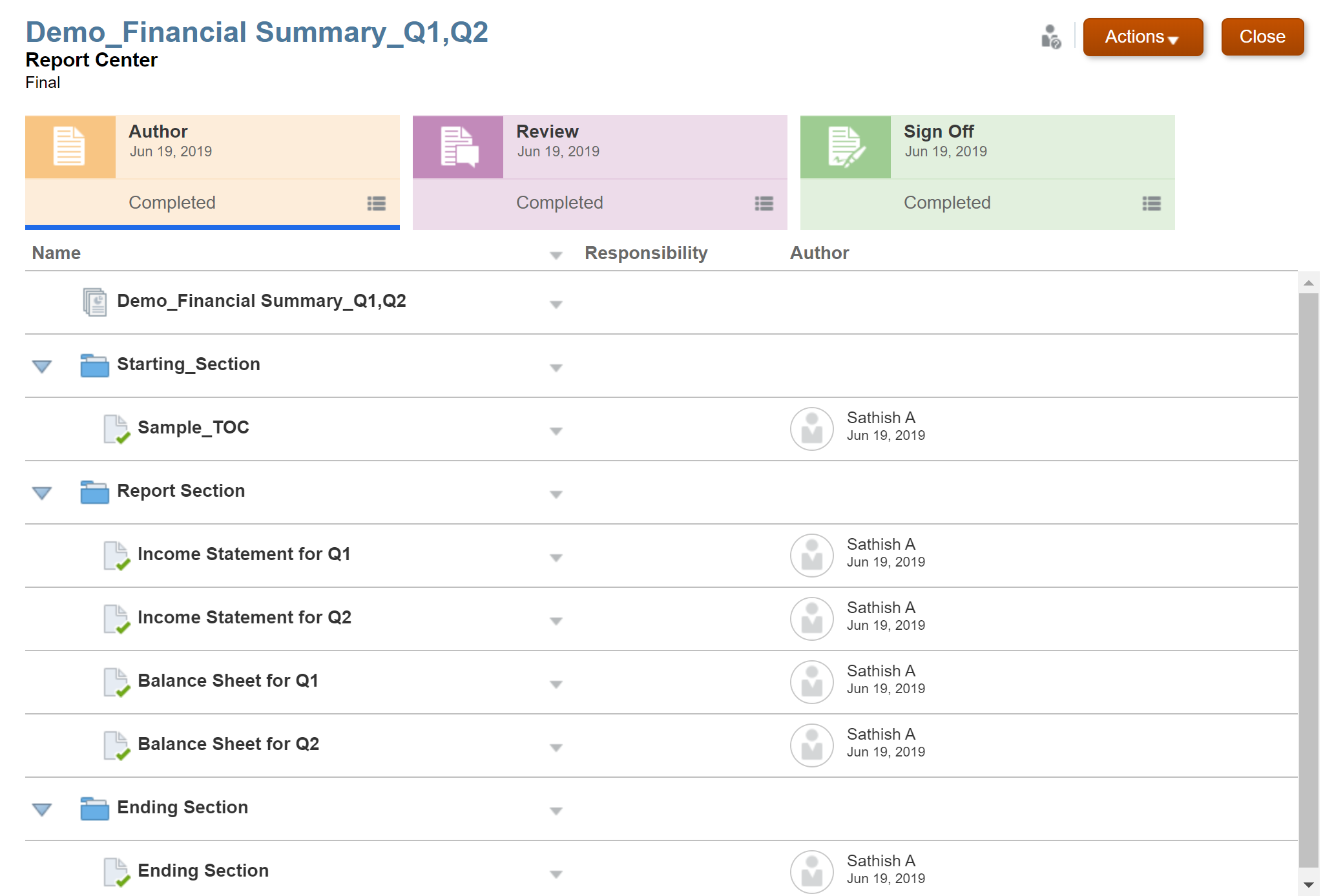
Task: Open the Name column header dropdown arrow
Action: (556, 255)
